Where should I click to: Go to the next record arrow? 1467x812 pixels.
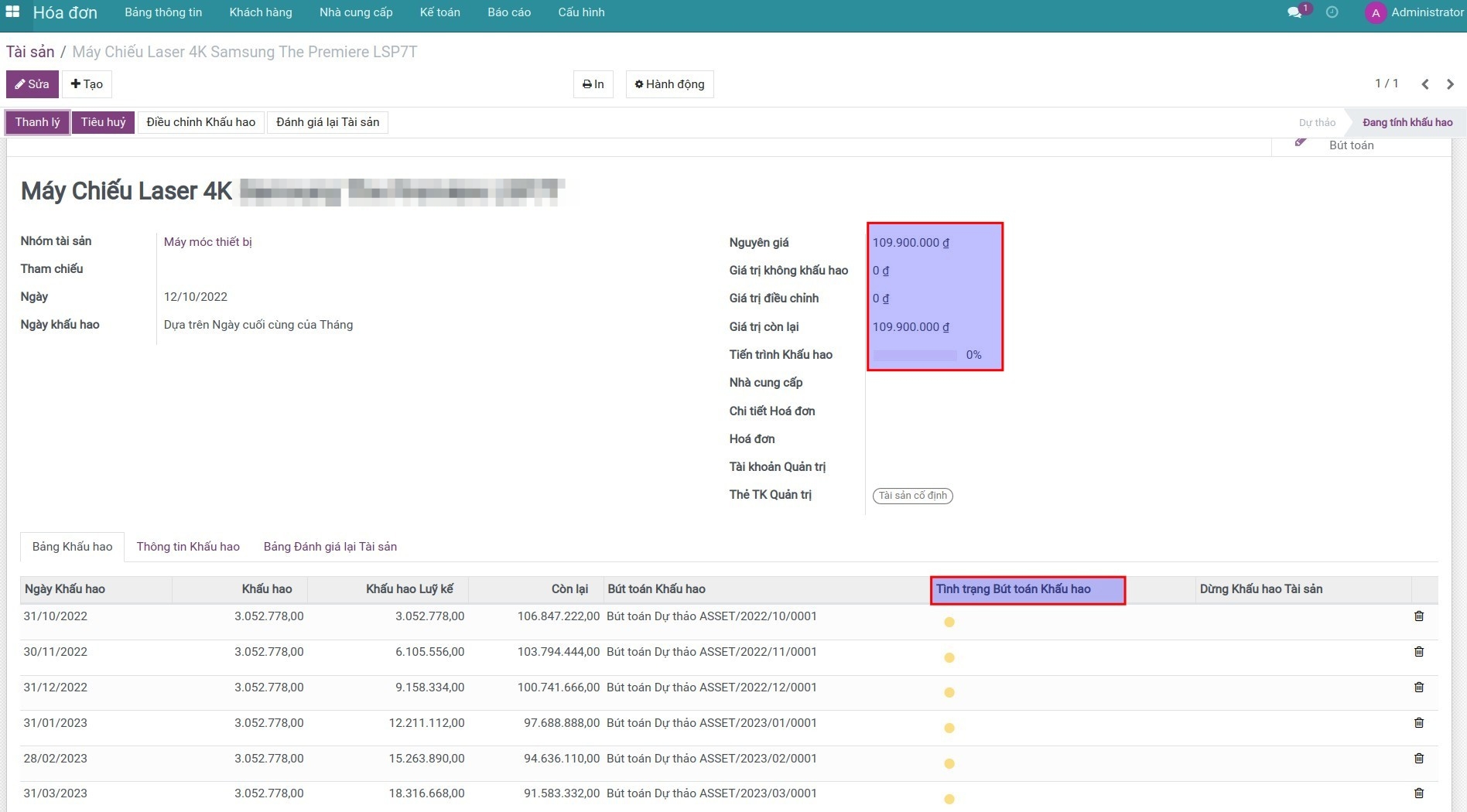1450,84
